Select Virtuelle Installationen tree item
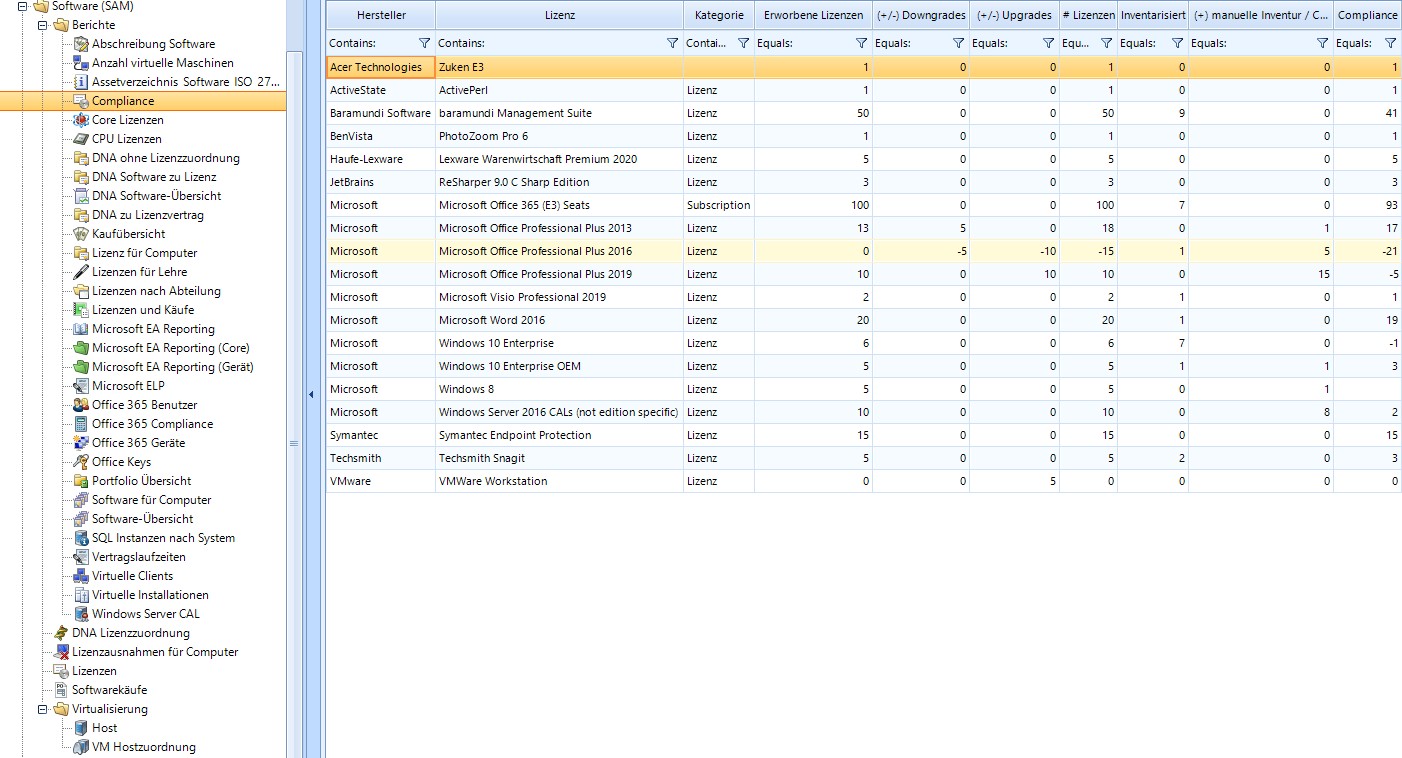1402x758 pixels. point(151,595)
